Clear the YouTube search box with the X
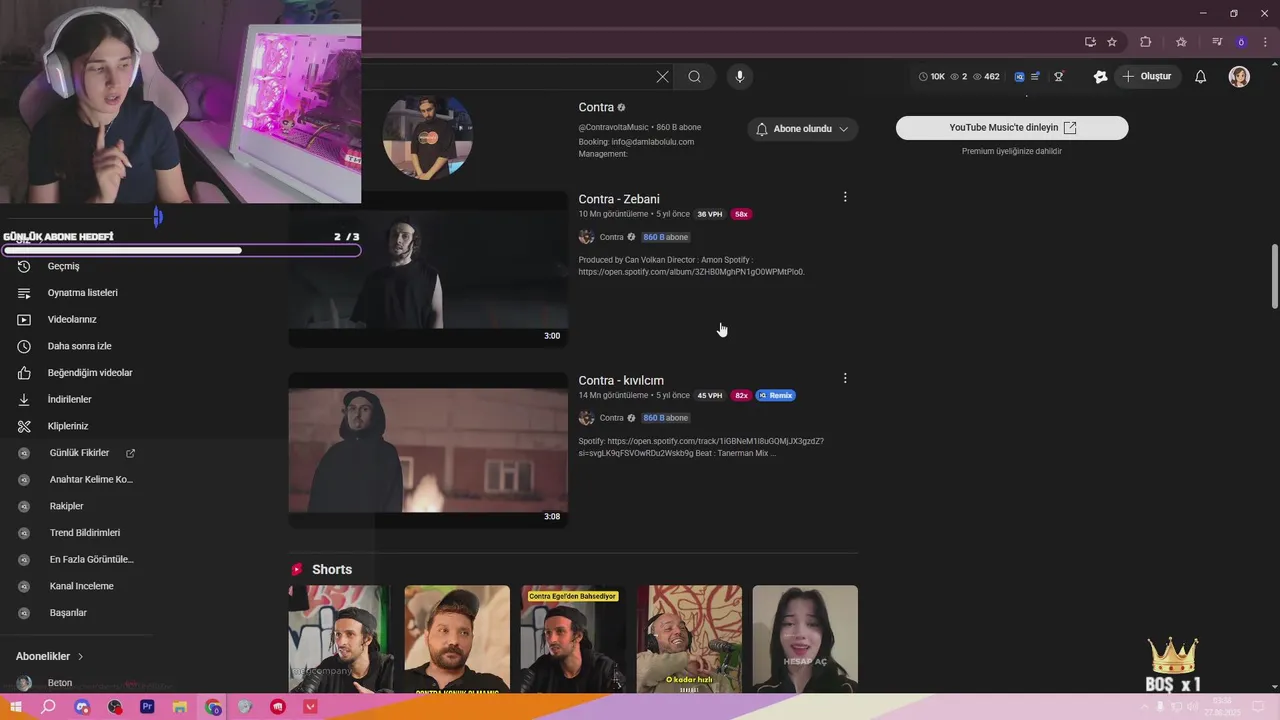This screenshot has height=720, width=1280. pos(662,77)
